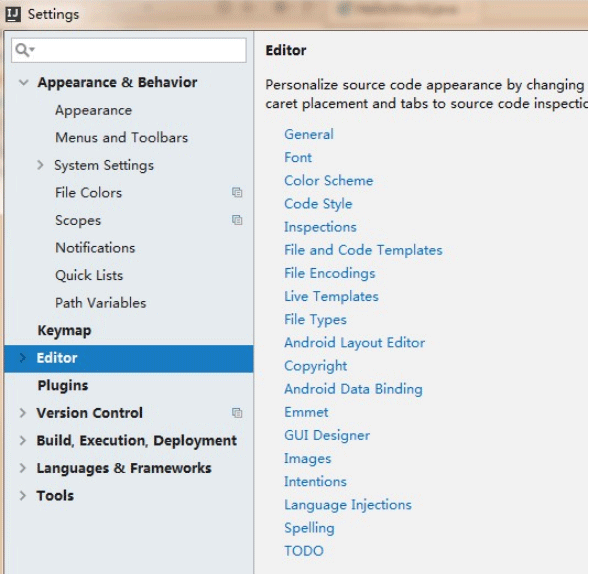Expand the Version Control node
The width and height of the screenshot is (589, 574).
[23, 413]
